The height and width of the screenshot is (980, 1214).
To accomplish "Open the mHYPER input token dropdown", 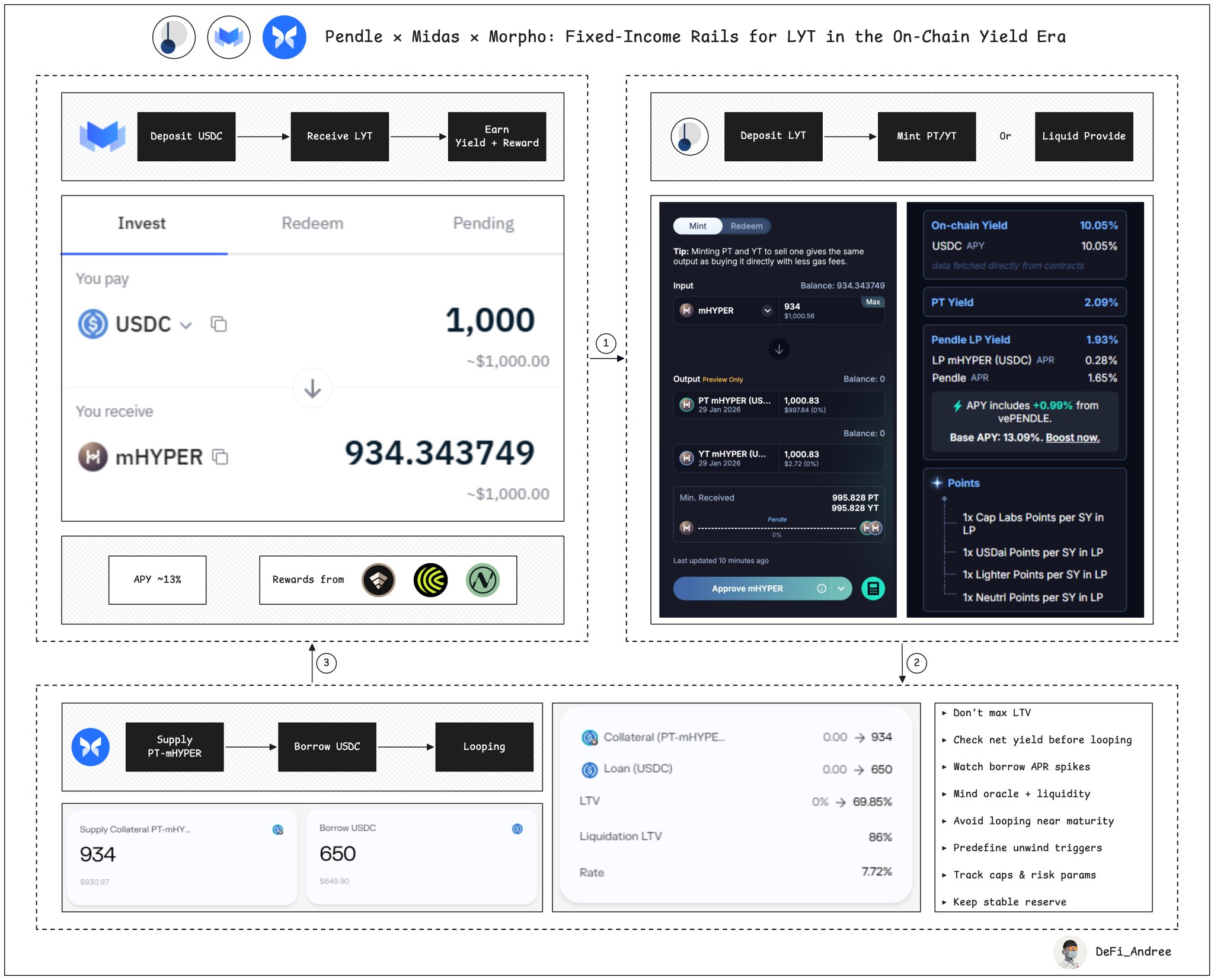I will 767,310.
